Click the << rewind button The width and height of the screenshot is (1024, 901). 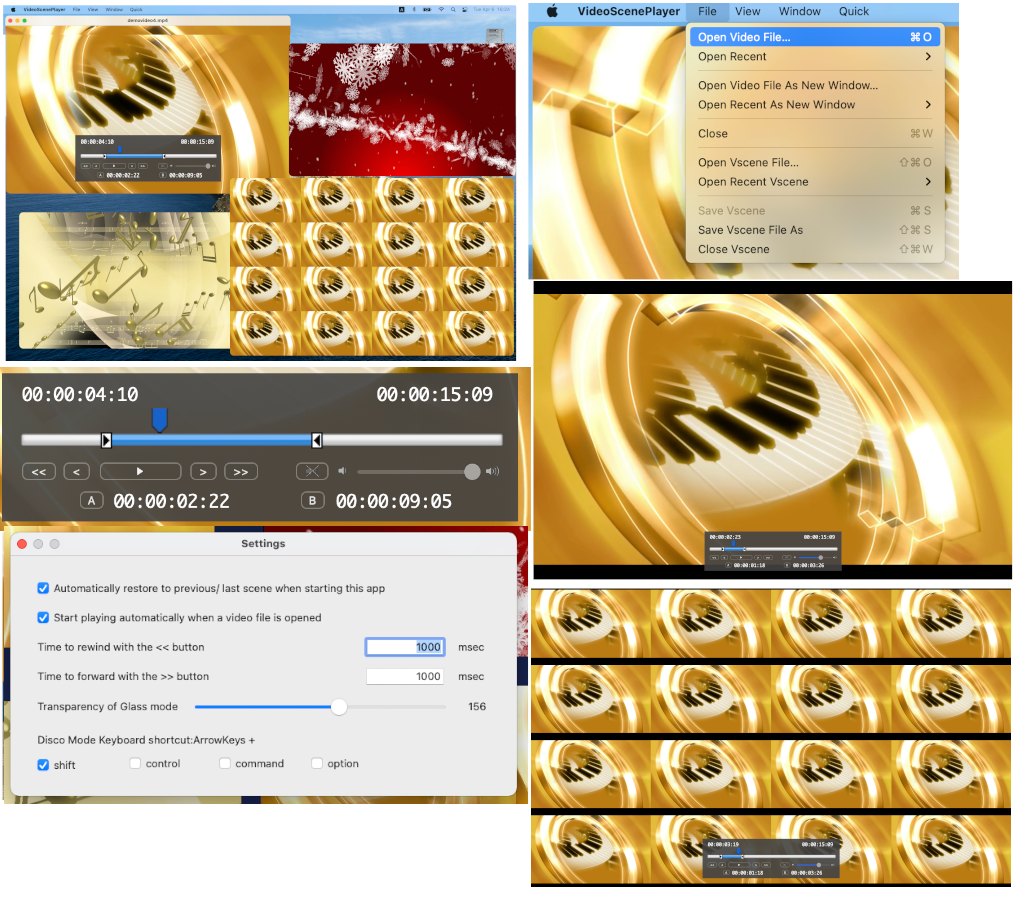tap(38, 471)
